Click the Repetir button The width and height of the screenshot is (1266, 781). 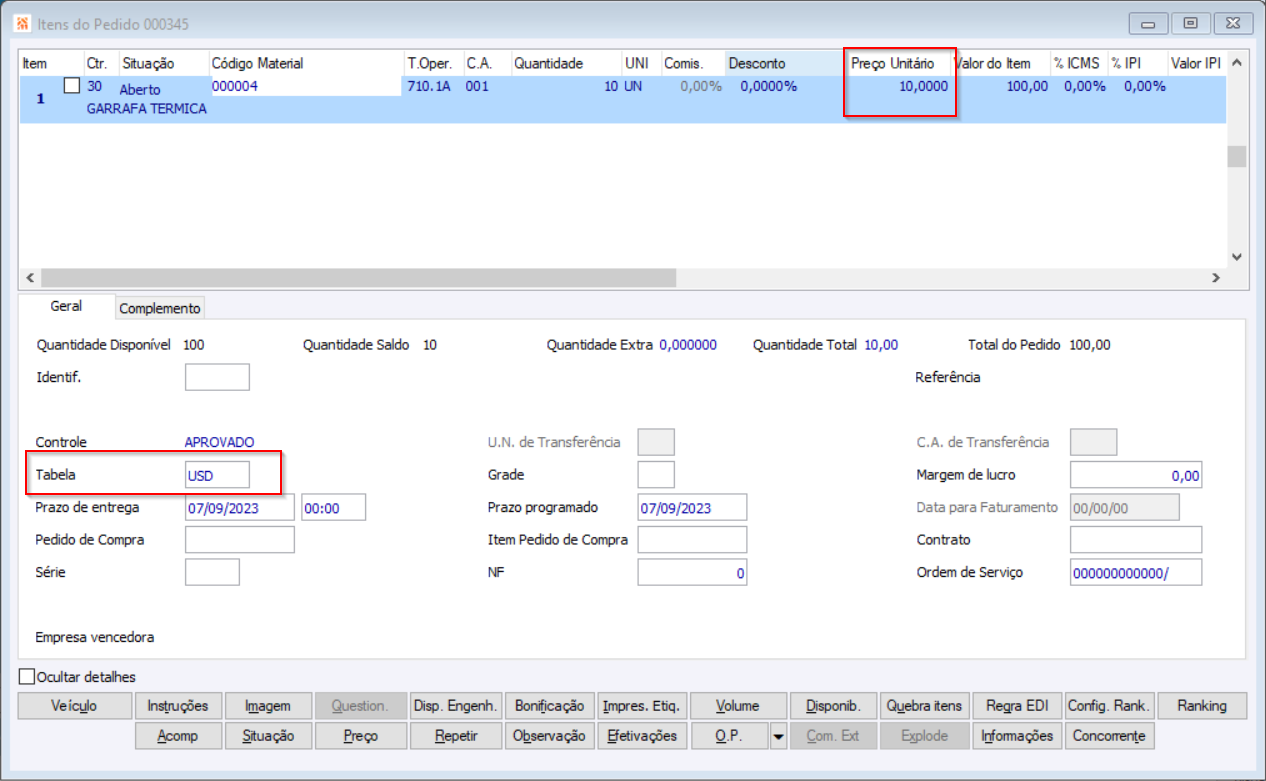click(455, 736)
